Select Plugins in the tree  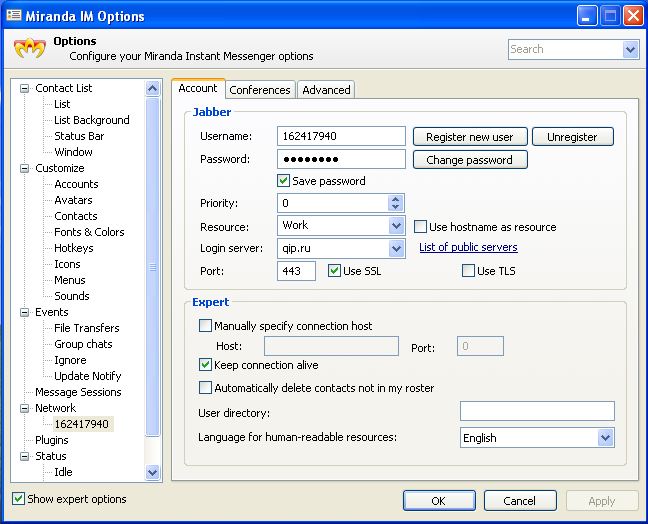coord(52,440)
